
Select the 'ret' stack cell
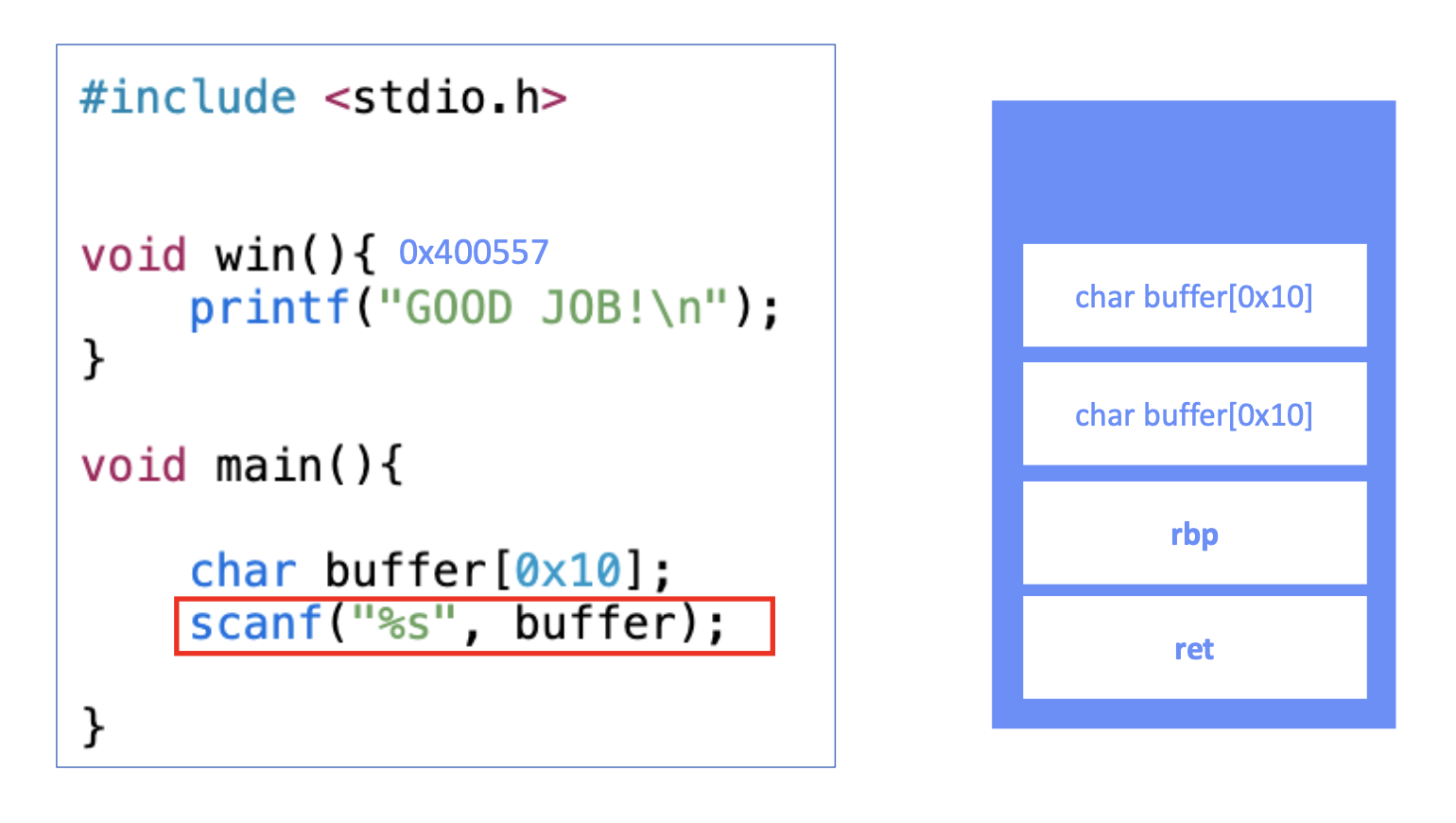tap(1194, 648)
